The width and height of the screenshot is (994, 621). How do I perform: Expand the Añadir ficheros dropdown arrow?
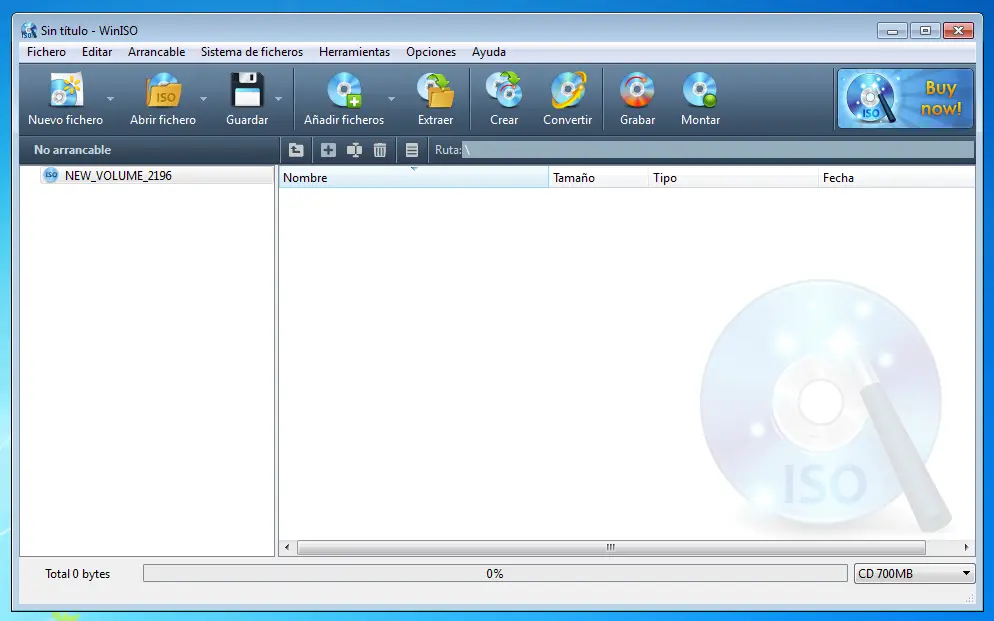(391, 98)
